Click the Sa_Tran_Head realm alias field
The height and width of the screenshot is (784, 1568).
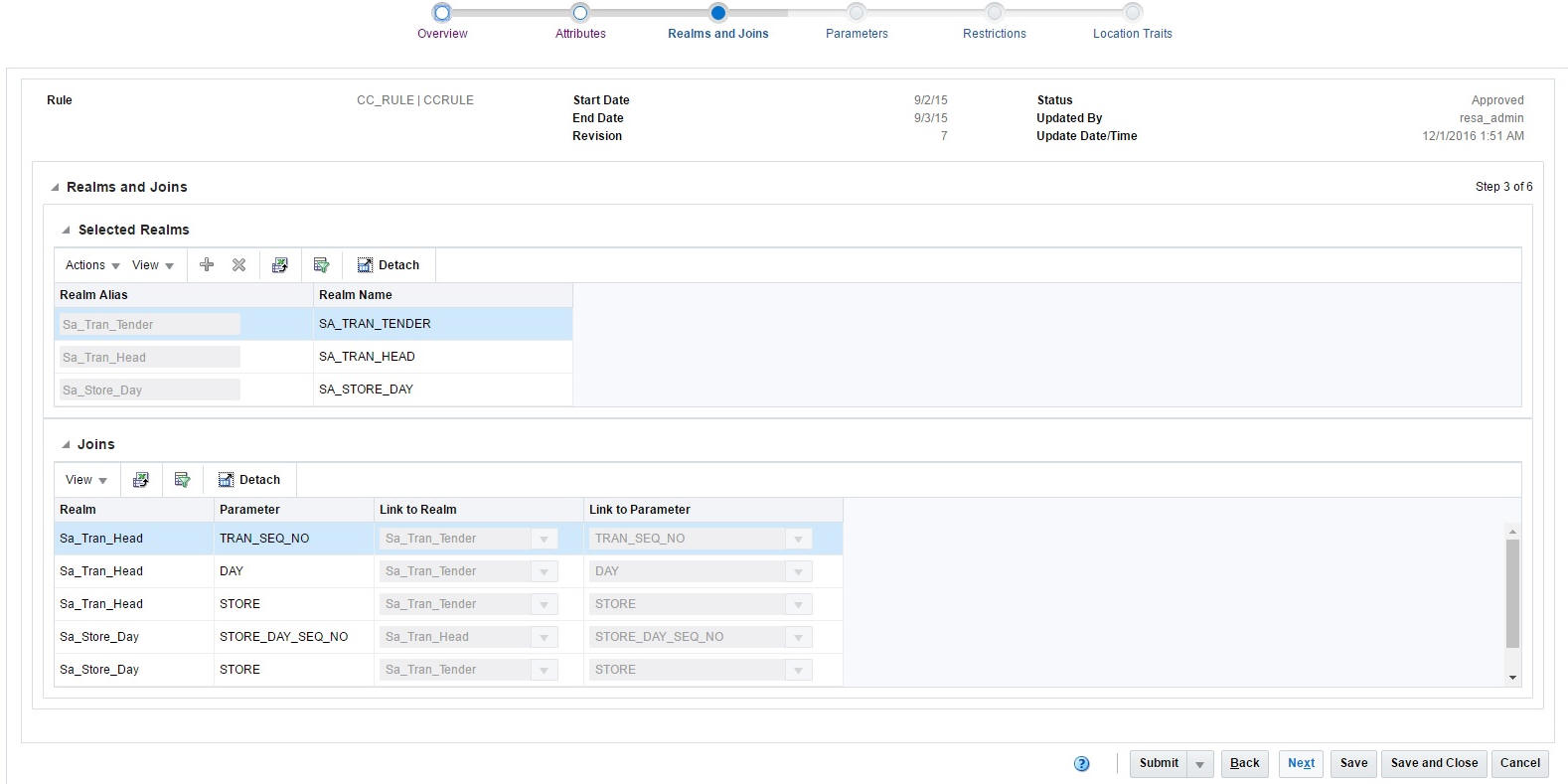pos(149,358)
